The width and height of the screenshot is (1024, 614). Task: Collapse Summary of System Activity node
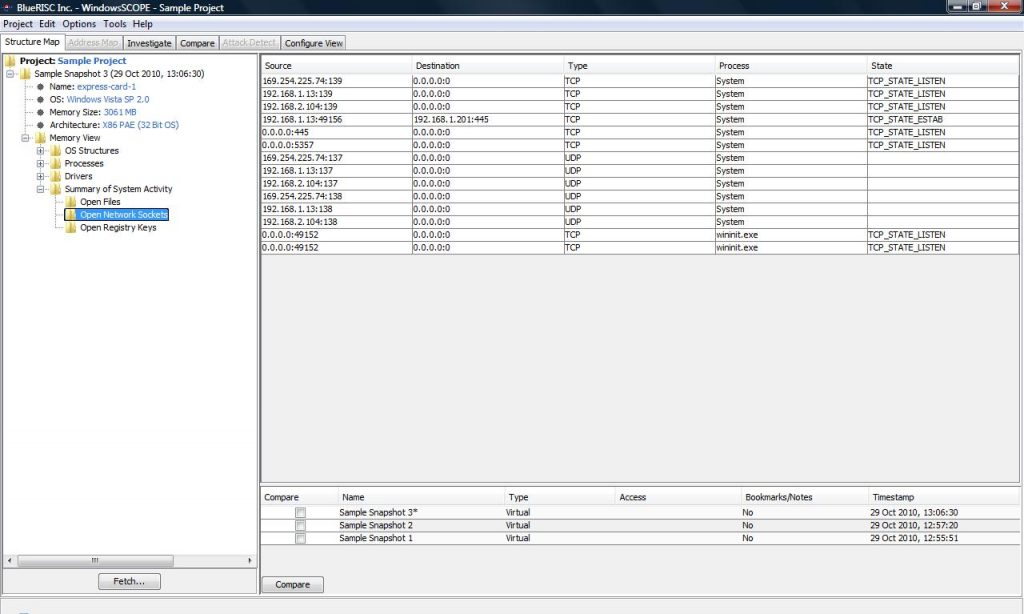[40, 189]
